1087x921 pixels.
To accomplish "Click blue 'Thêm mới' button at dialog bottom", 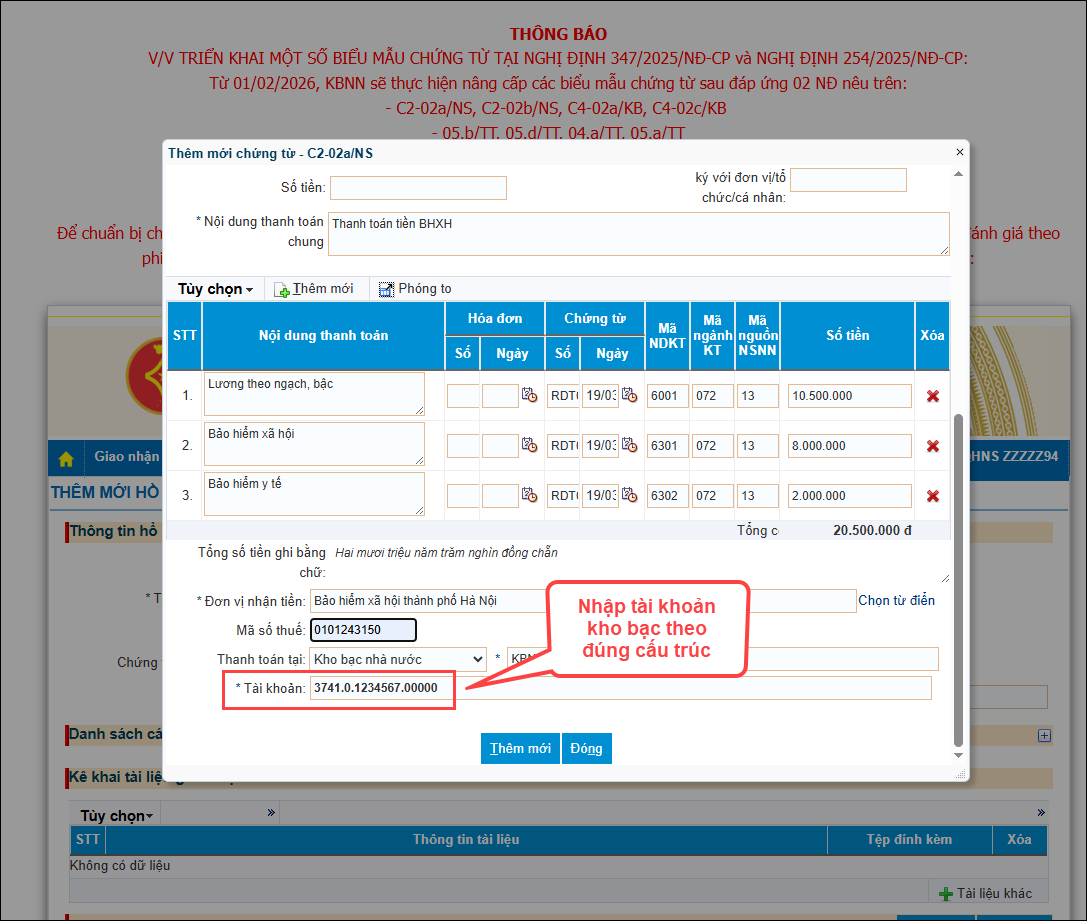I will tap(520, 748).
